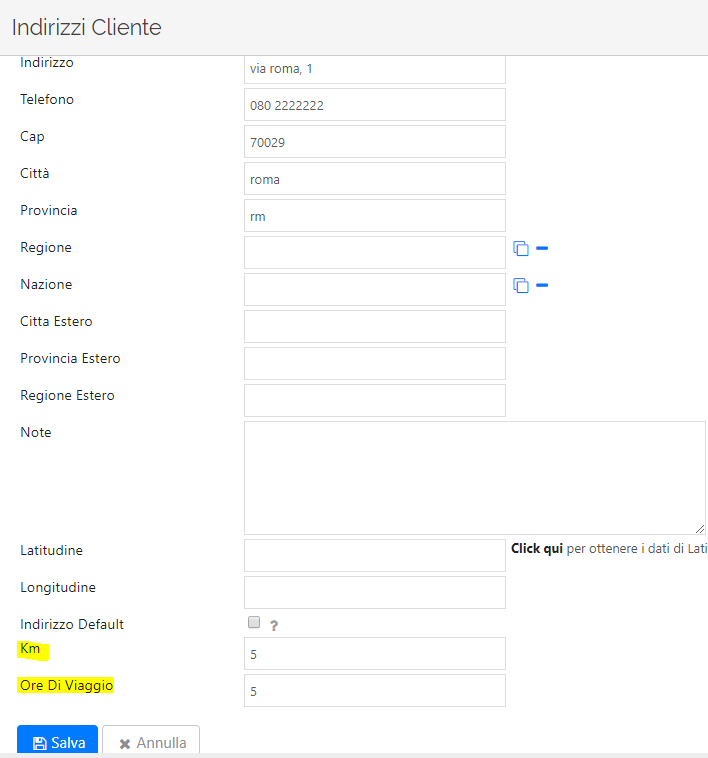Click the 'Cap' label

[x=32, y=137]
